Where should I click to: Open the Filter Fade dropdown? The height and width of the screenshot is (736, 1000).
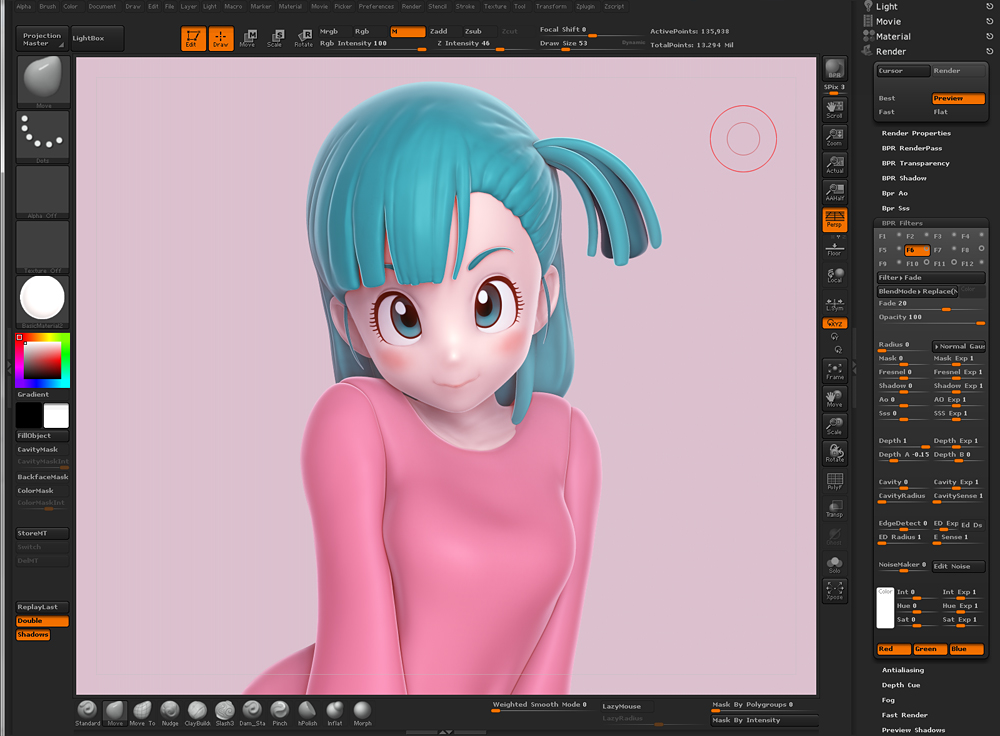(931, 277)
